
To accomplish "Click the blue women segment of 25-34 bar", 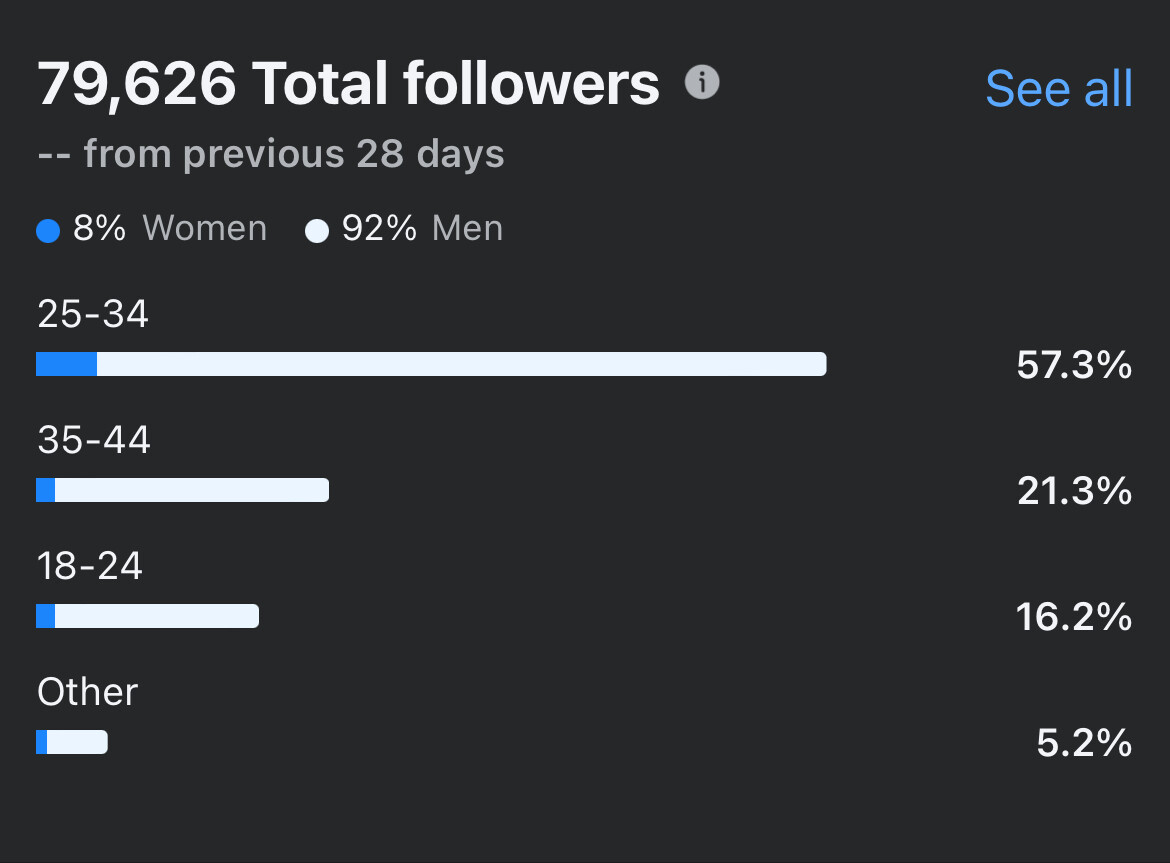I will coord(66,364).
